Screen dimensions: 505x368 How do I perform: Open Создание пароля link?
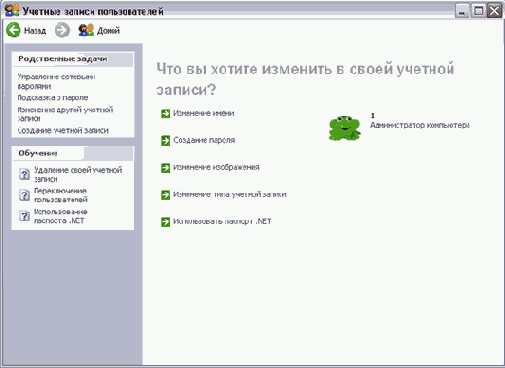coord(204,140)
